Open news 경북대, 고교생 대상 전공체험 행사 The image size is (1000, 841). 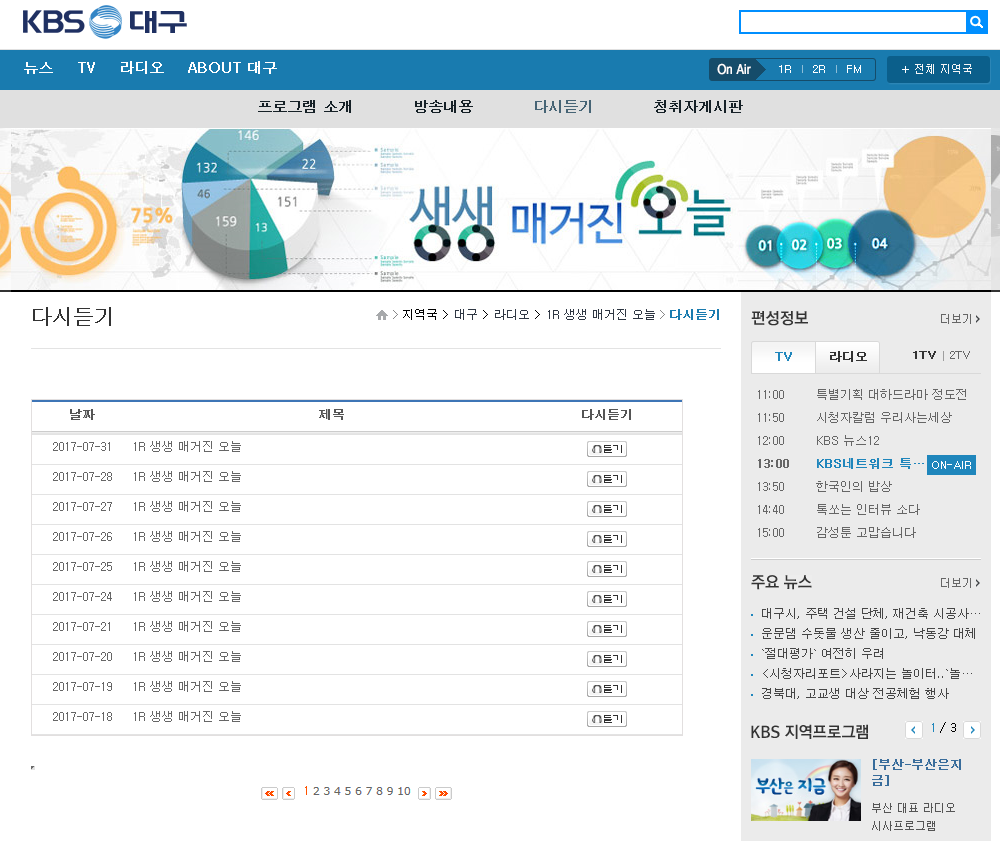(855, 693)
